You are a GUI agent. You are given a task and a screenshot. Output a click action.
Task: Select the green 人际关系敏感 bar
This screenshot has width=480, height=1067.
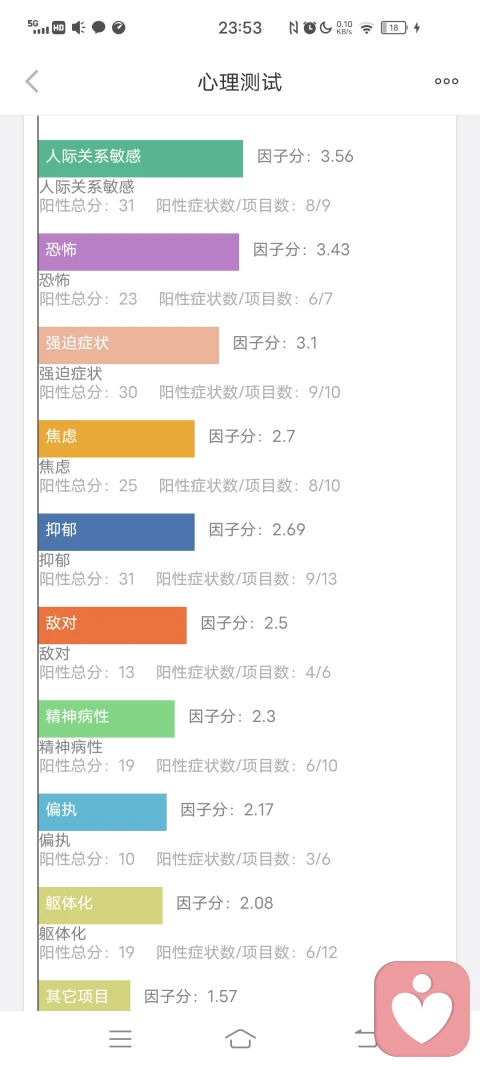pyautogui.click(x=140, y=159)
